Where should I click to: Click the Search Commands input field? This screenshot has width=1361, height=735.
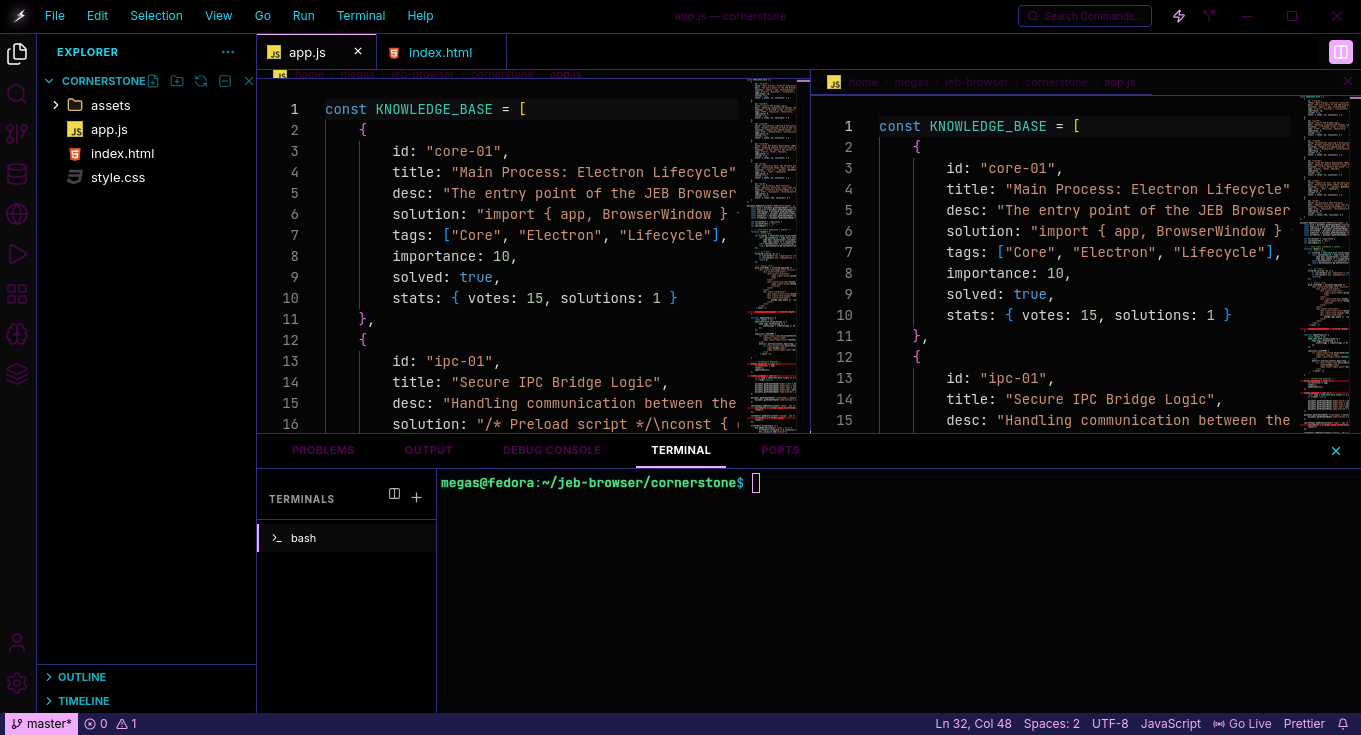pos(1085,16)
